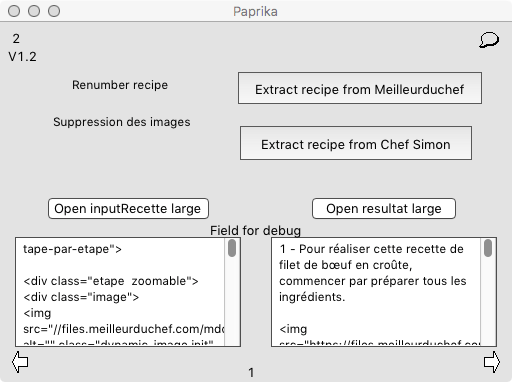Image resolution: width=512 pixels, height=382 pixels.
Task: Maximize the Paprika window
Action: tap(54, 11)
